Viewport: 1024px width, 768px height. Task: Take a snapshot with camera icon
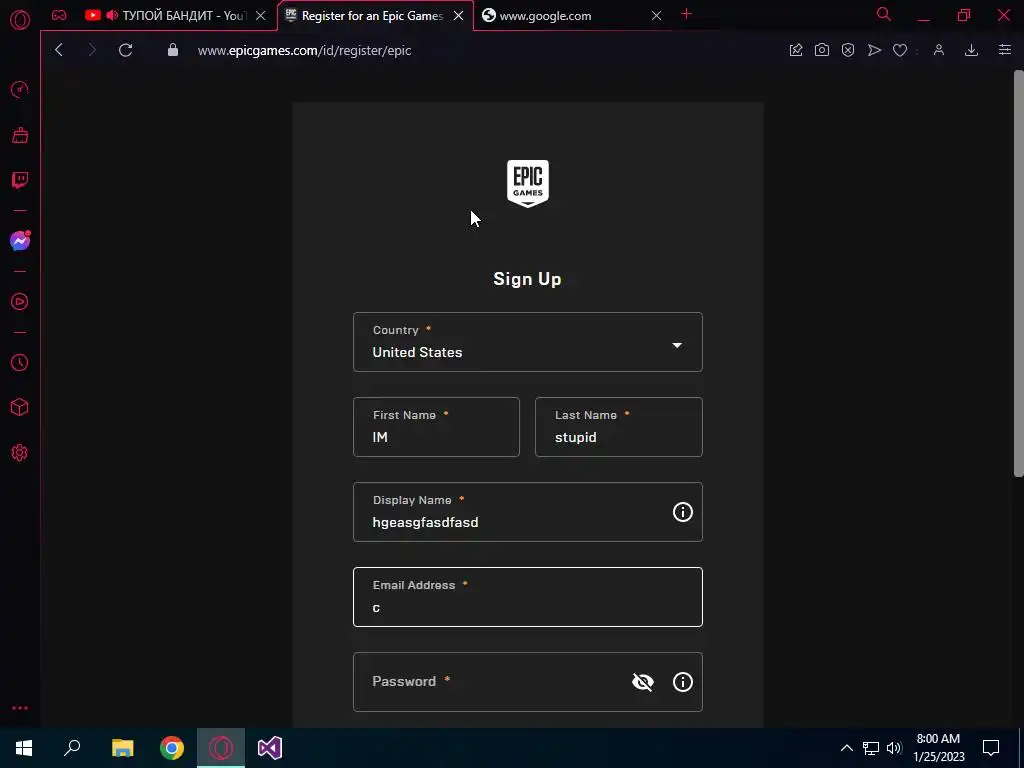(x=822, y=50)
